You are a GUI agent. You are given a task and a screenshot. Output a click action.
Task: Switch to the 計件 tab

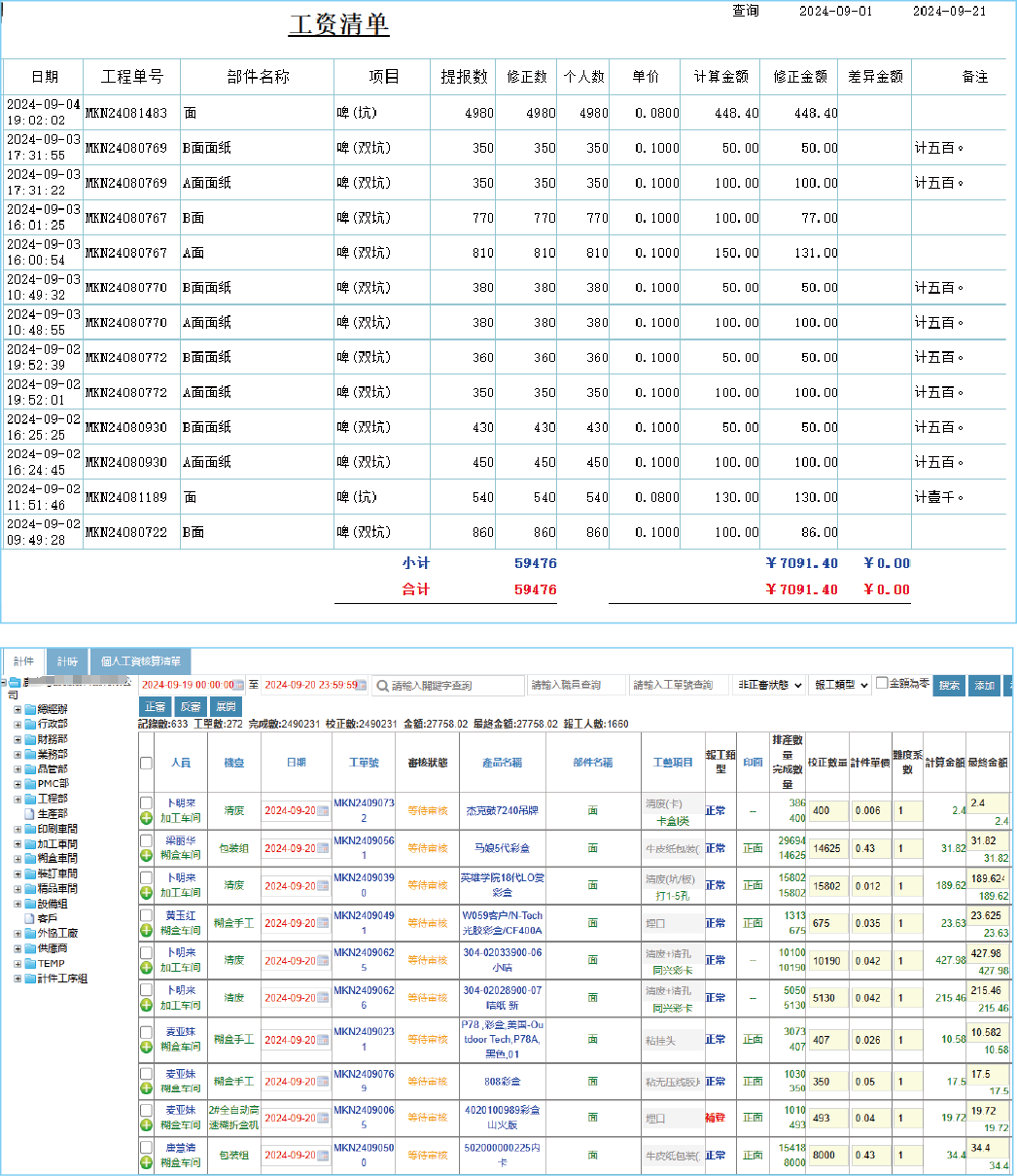click(x=23, y=661)
